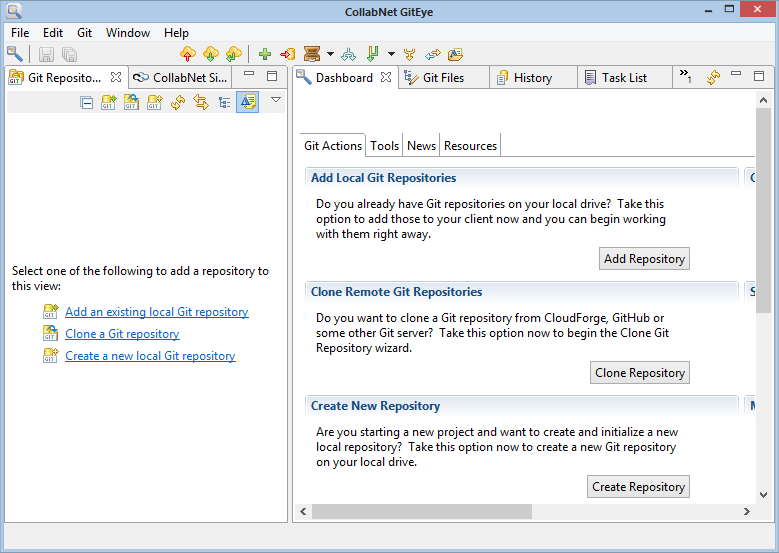Screen dimensions: 779x553
Task: Open the Git menu
Action: [84, 33]
